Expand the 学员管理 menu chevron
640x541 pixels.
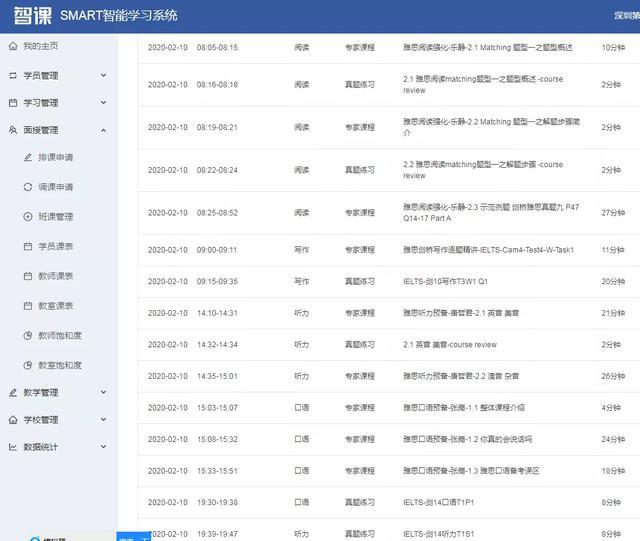104,76
